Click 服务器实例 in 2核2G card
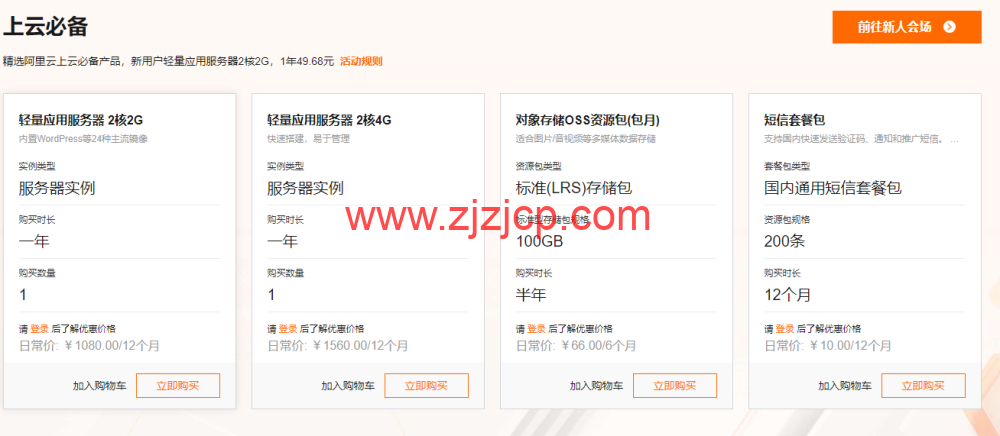Image resolution: width=1000 pixels, height=436 pixels. pyautogui.click(x=57, y=188)
